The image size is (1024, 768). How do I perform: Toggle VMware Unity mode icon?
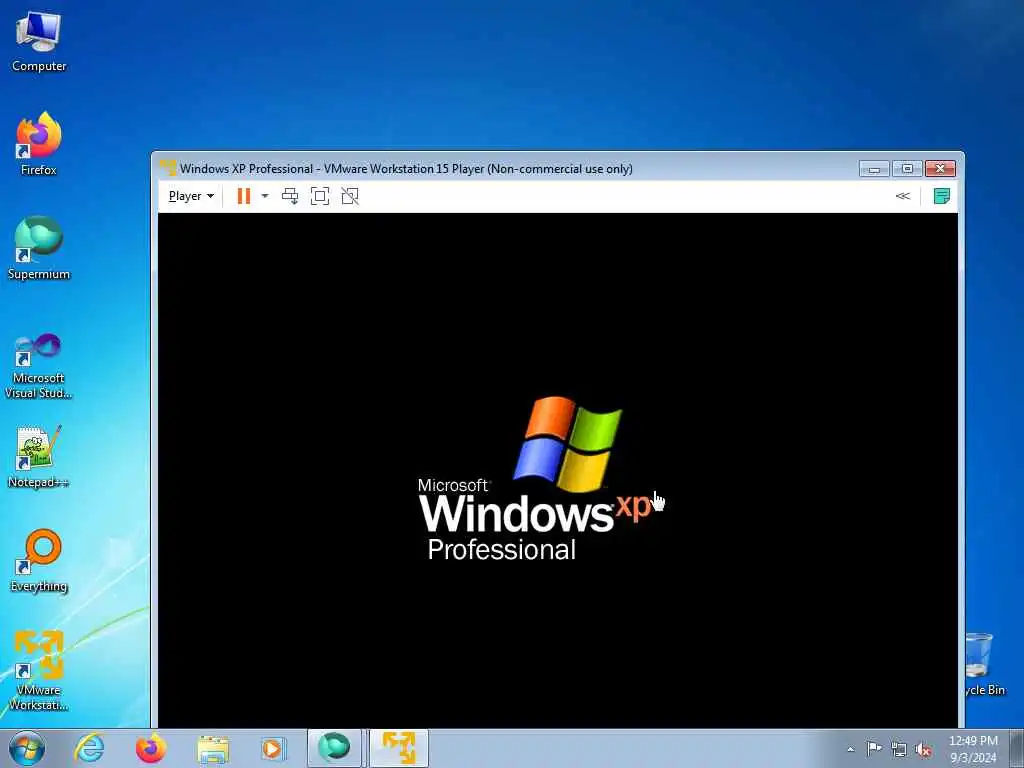point(350,196)
